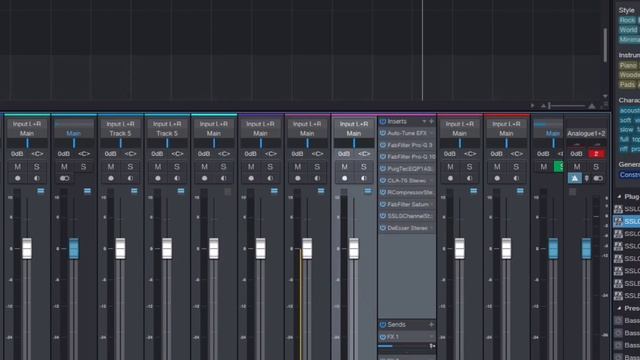The height and width of the screenshot is (360, 640).
Task: Bypass the FabFilter Saturn insert power icon
Action: pyautogui.click(x=383, y=204)
